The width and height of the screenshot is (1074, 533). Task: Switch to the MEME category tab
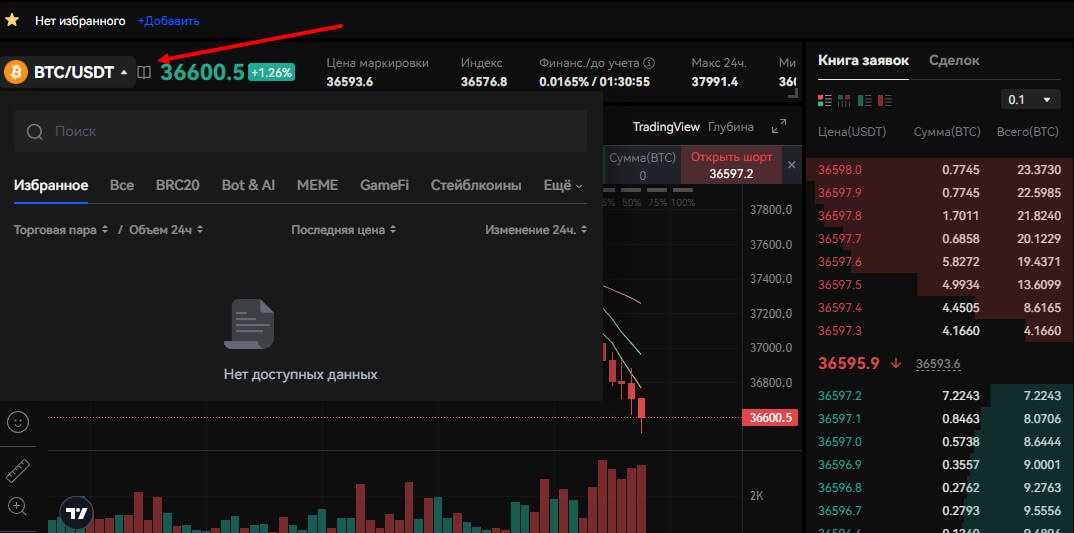click(317, 185)
